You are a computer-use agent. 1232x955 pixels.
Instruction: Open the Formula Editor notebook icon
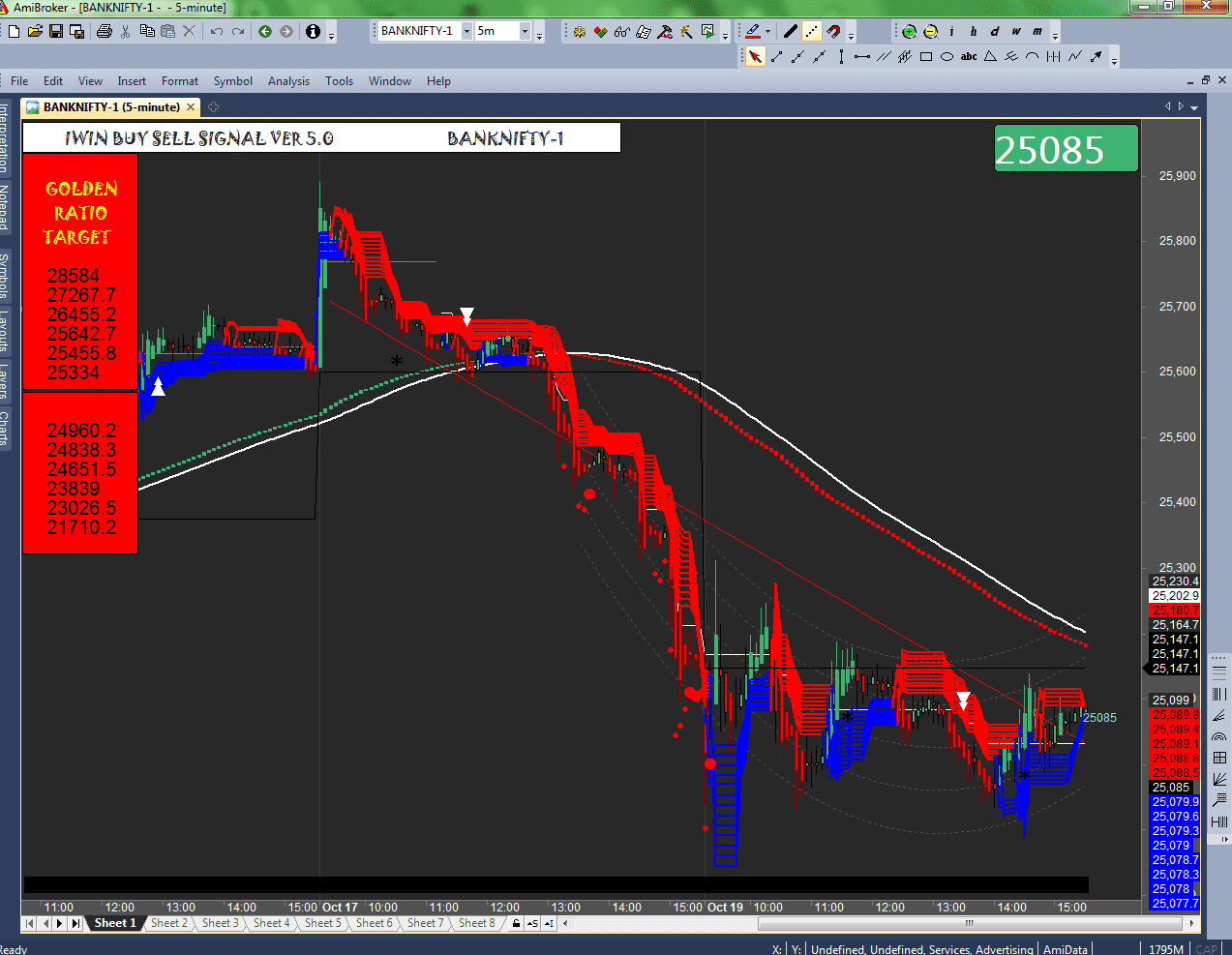point(643,31)
